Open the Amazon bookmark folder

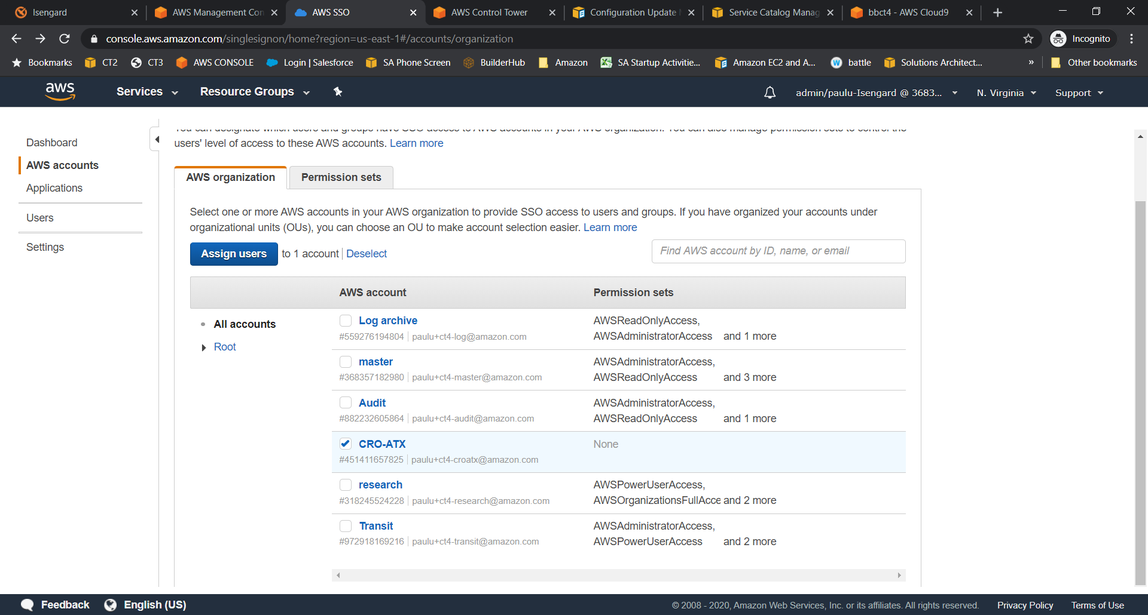(562, 62)
